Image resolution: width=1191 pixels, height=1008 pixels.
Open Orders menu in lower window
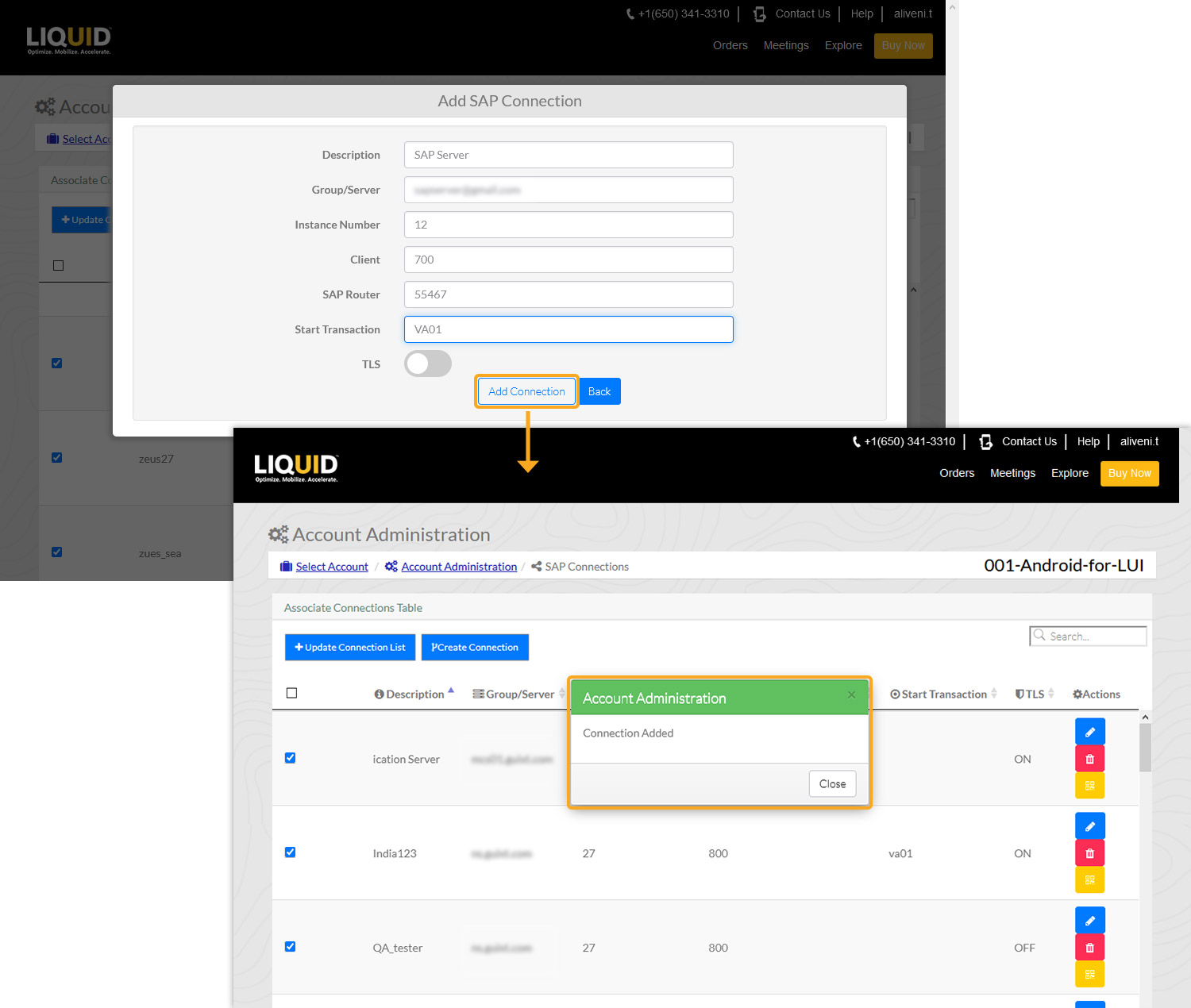957,473
